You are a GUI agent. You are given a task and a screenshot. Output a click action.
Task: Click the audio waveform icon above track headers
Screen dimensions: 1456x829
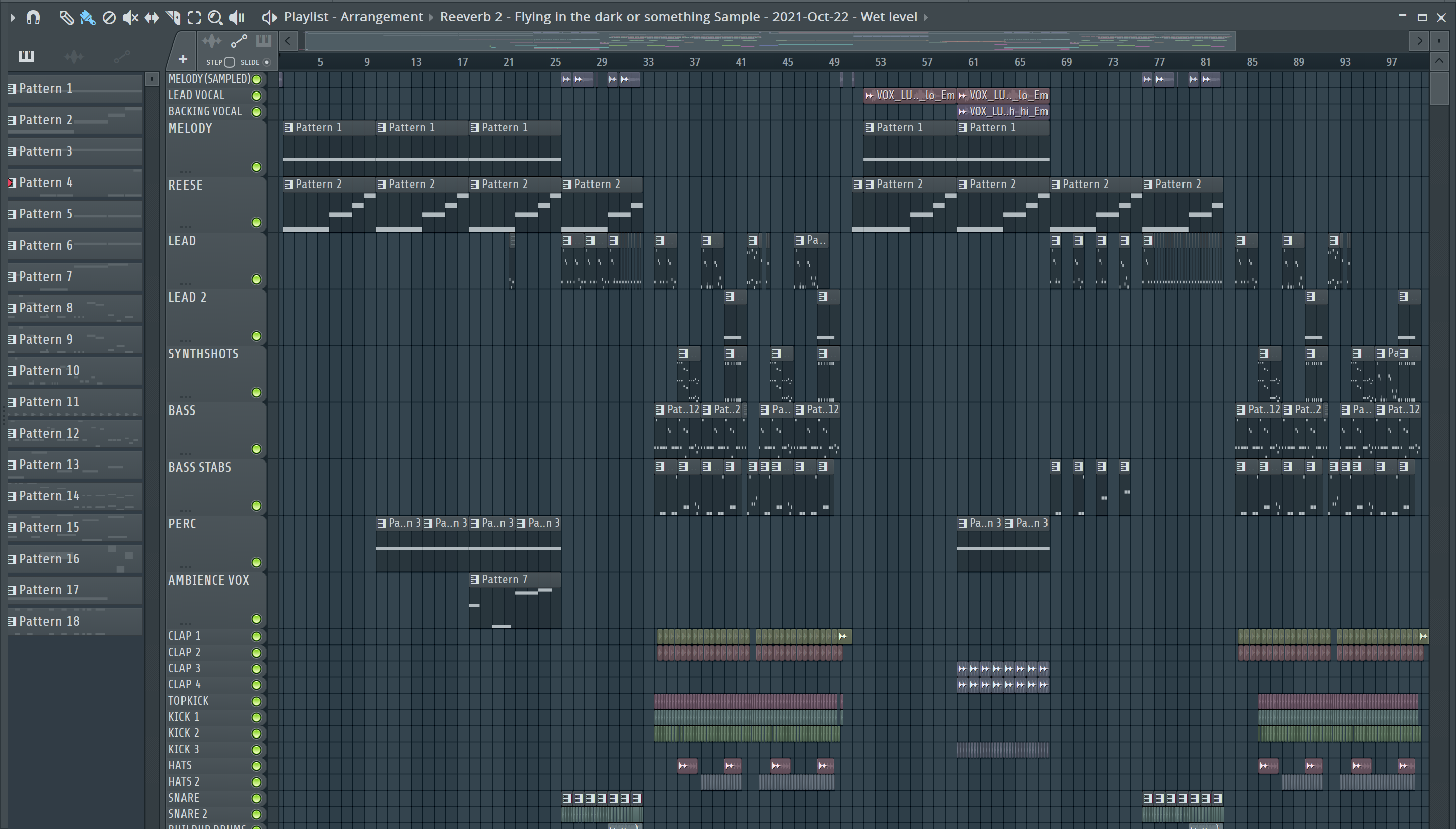tap(211, 41)
